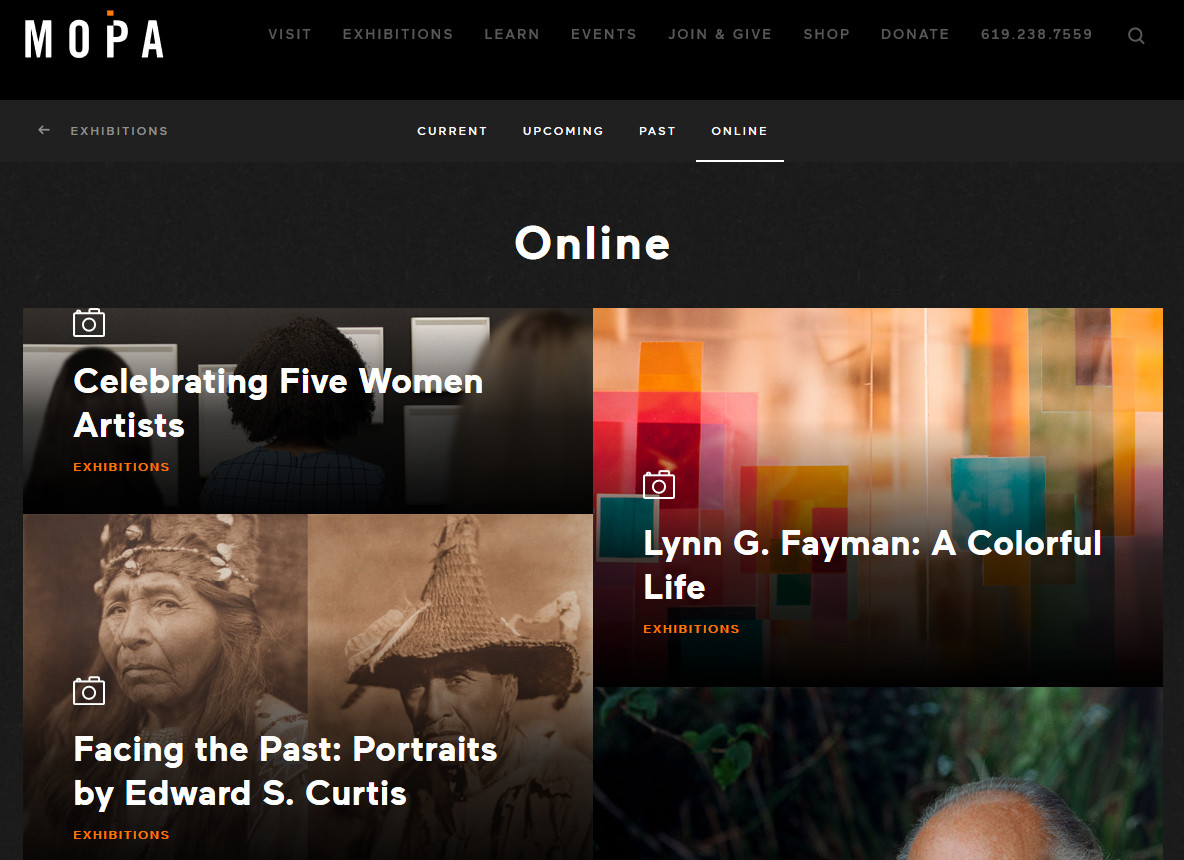The height and width of the screenshot is (860, 1184).
Task: Switch to the UPCOMING exhibitions tab
Action: pyautogui.click(x=563, y=131)
